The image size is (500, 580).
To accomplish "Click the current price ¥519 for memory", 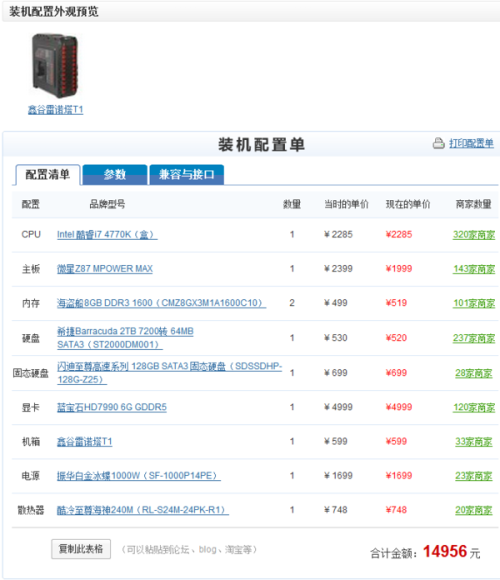I will (x=396, y=303).
